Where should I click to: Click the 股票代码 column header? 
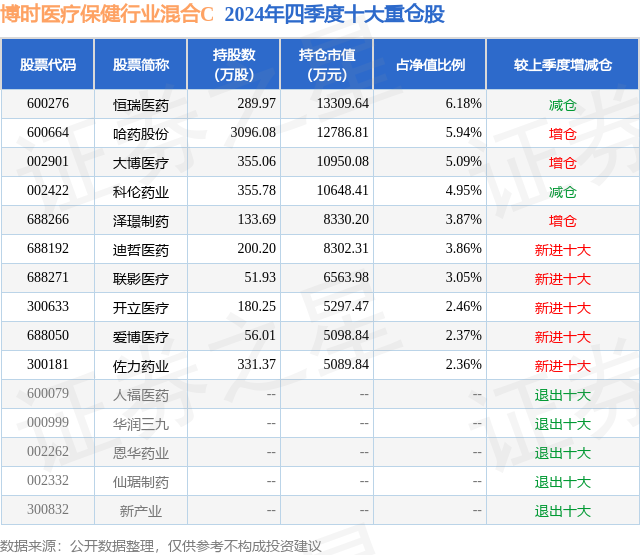[x=48, y=64]
